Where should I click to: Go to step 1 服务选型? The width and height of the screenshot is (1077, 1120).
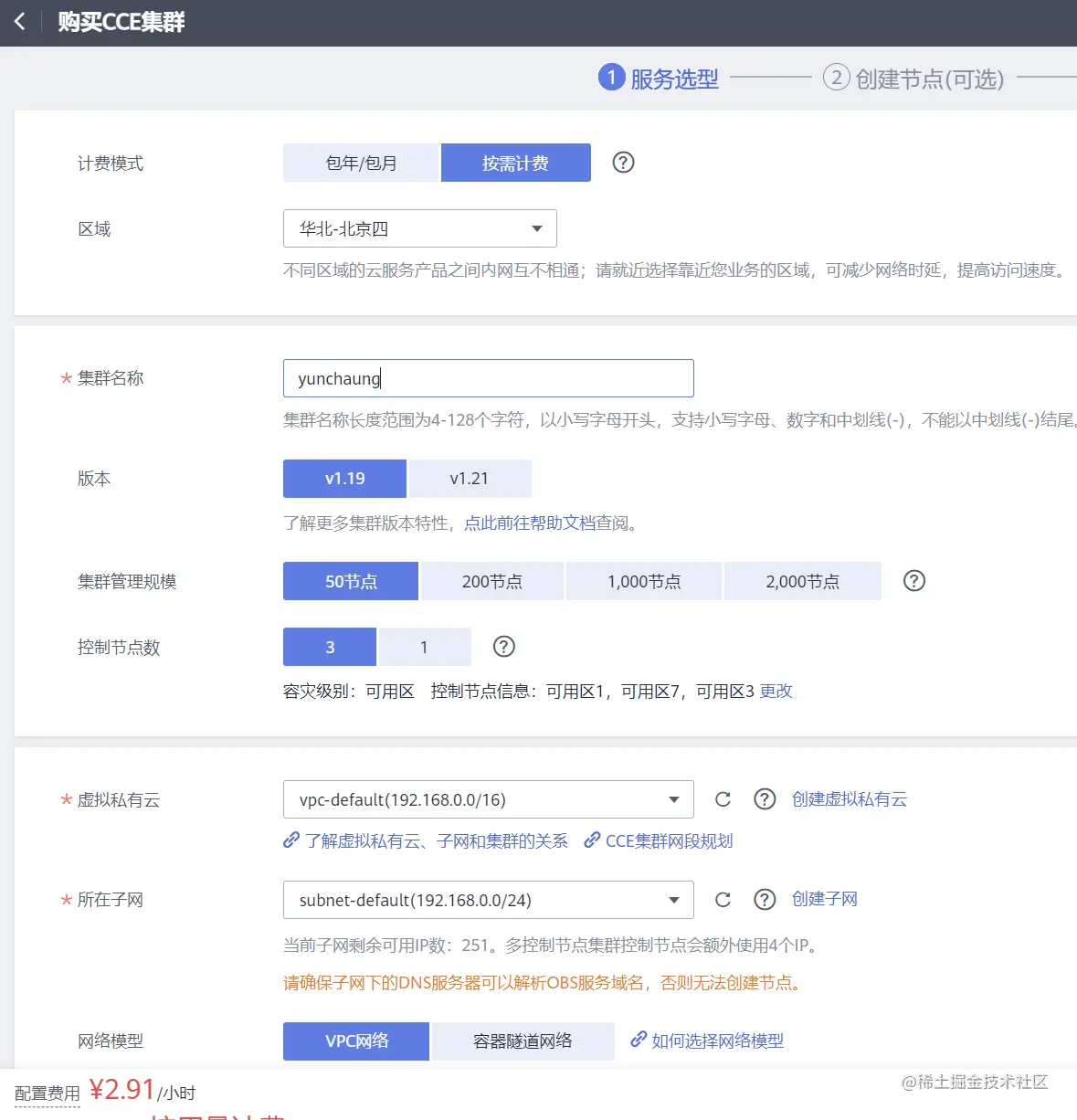coord(659,79)
